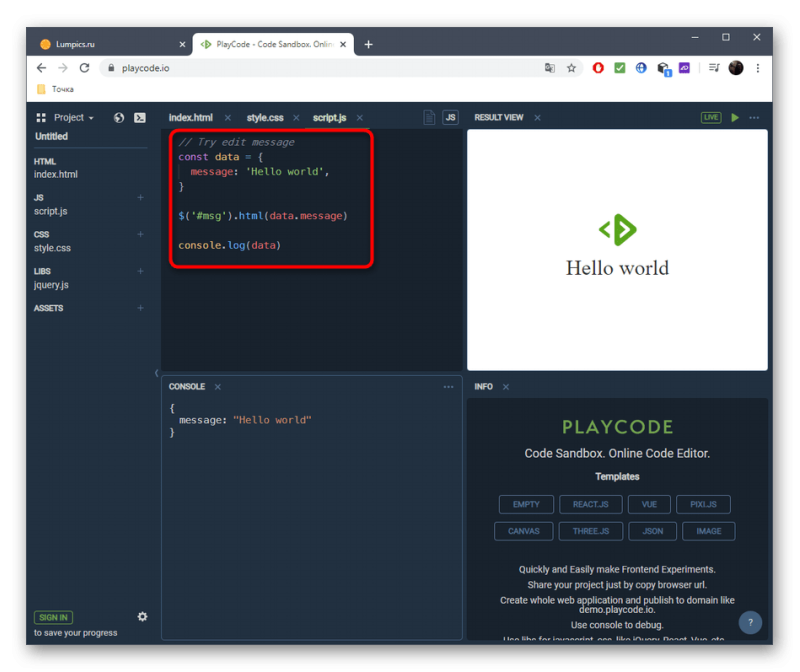This screenshot has height=672, width=800.
Task: Open a new browser tab
Action: coord(368,45)
